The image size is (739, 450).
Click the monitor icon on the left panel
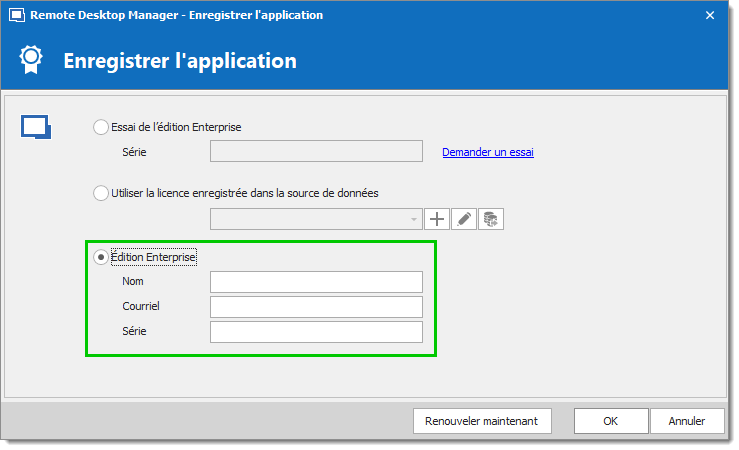pos(35,128)
